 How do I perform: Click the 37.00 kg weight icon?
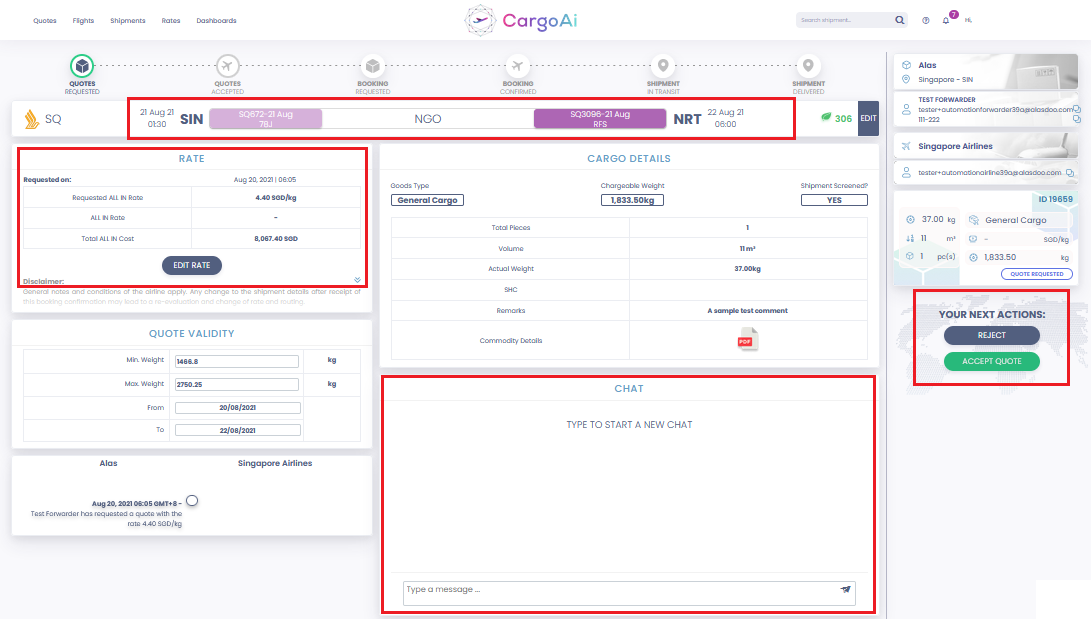[x=910, y=220]
